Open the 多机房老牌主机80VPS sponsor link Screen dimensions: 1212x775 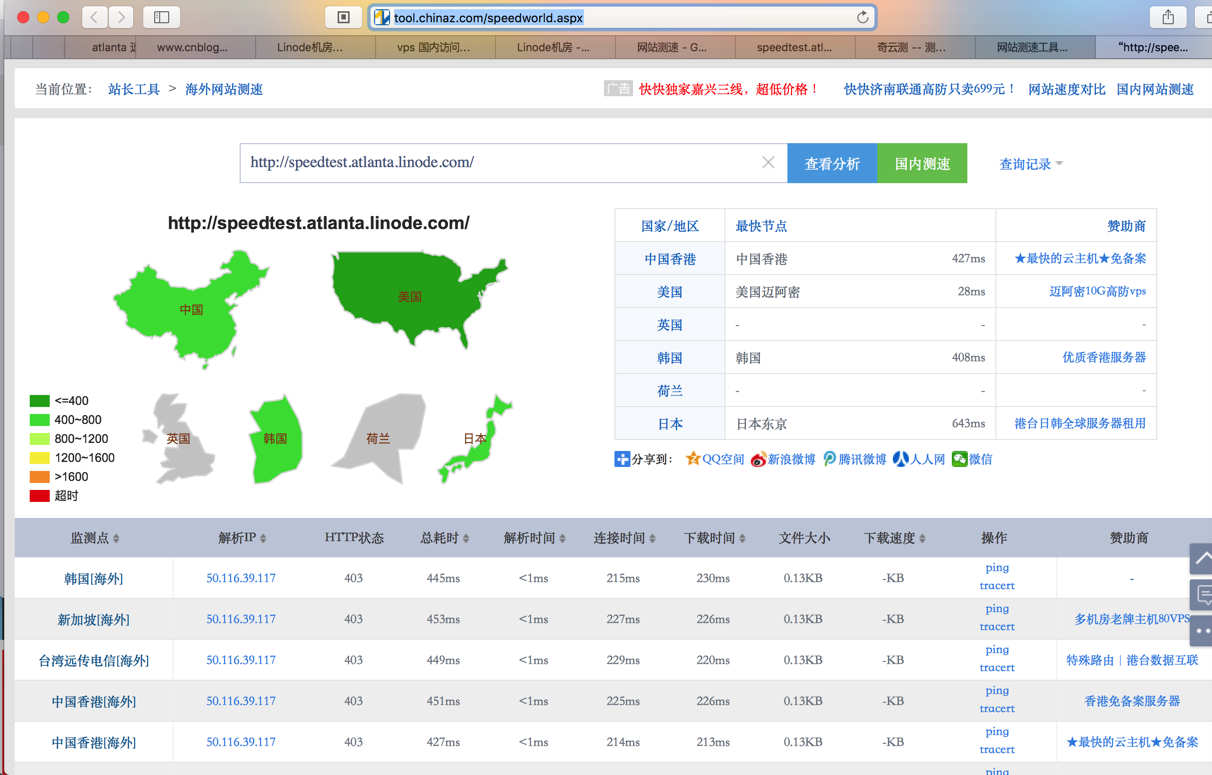pyautogui.click(x=1132, y=619)
